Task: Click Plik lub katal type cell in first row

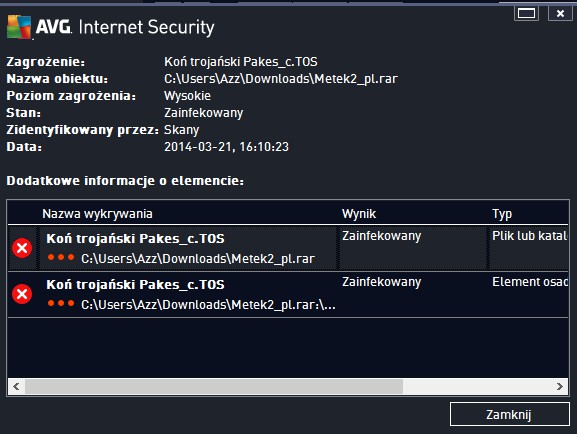Action: (x=530, y=236)
